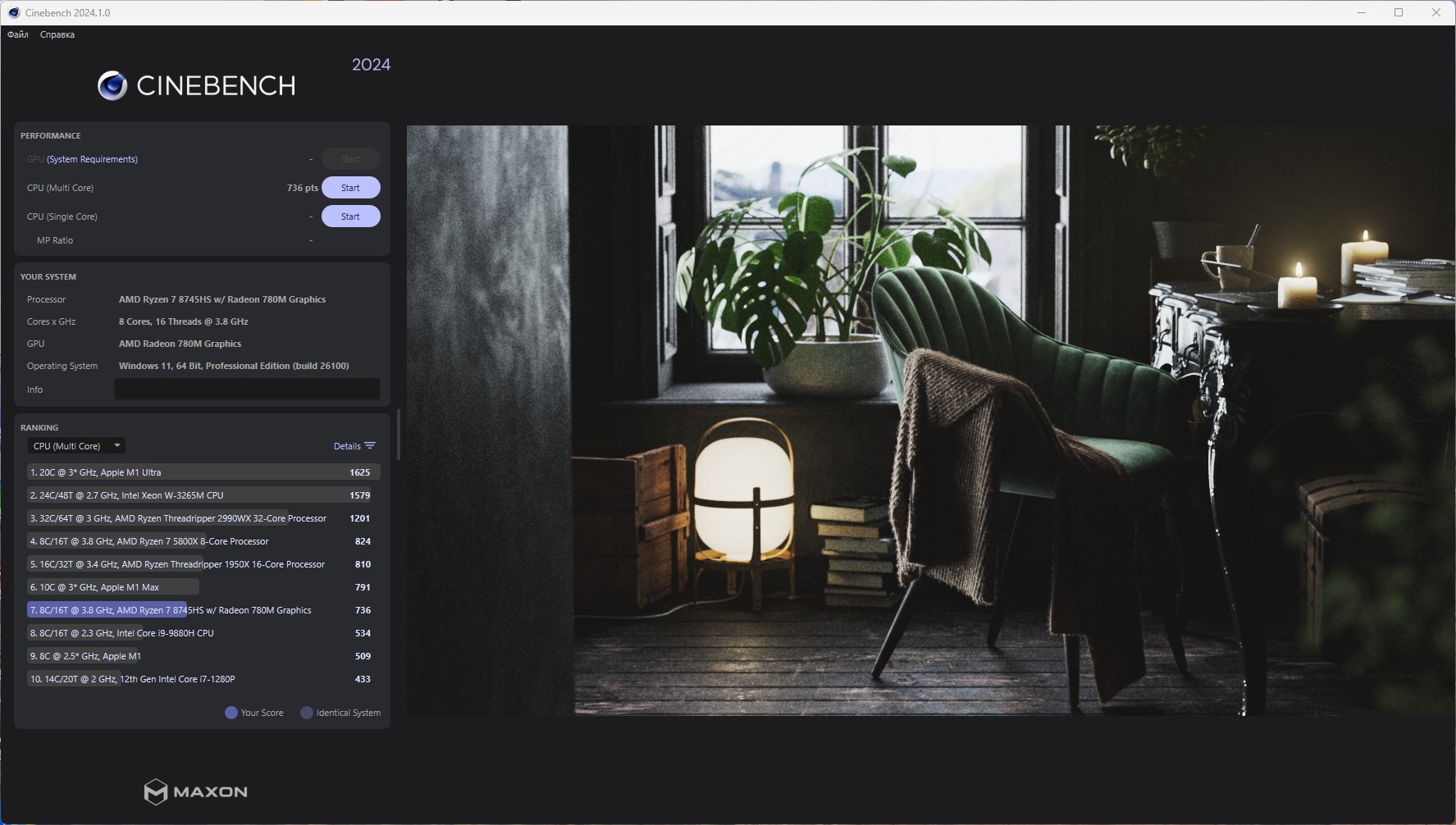Select the Ryzen 7 8745HS ranking row
The image size is (1456, 825).
203,610
